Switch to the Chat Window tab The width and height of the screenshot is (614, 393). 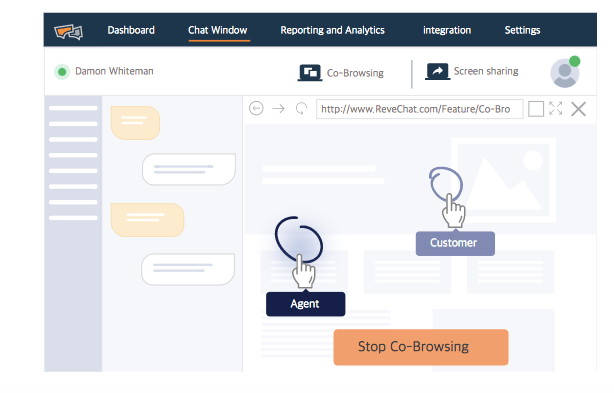218,30
